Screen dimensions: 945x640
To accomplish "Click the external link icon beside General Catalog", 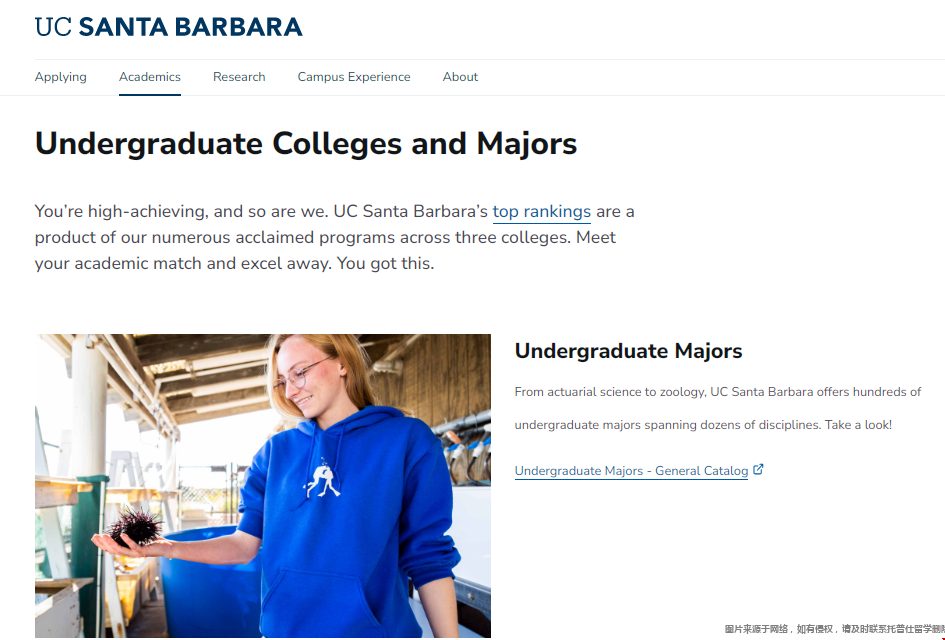I will (x=758, y=469).
